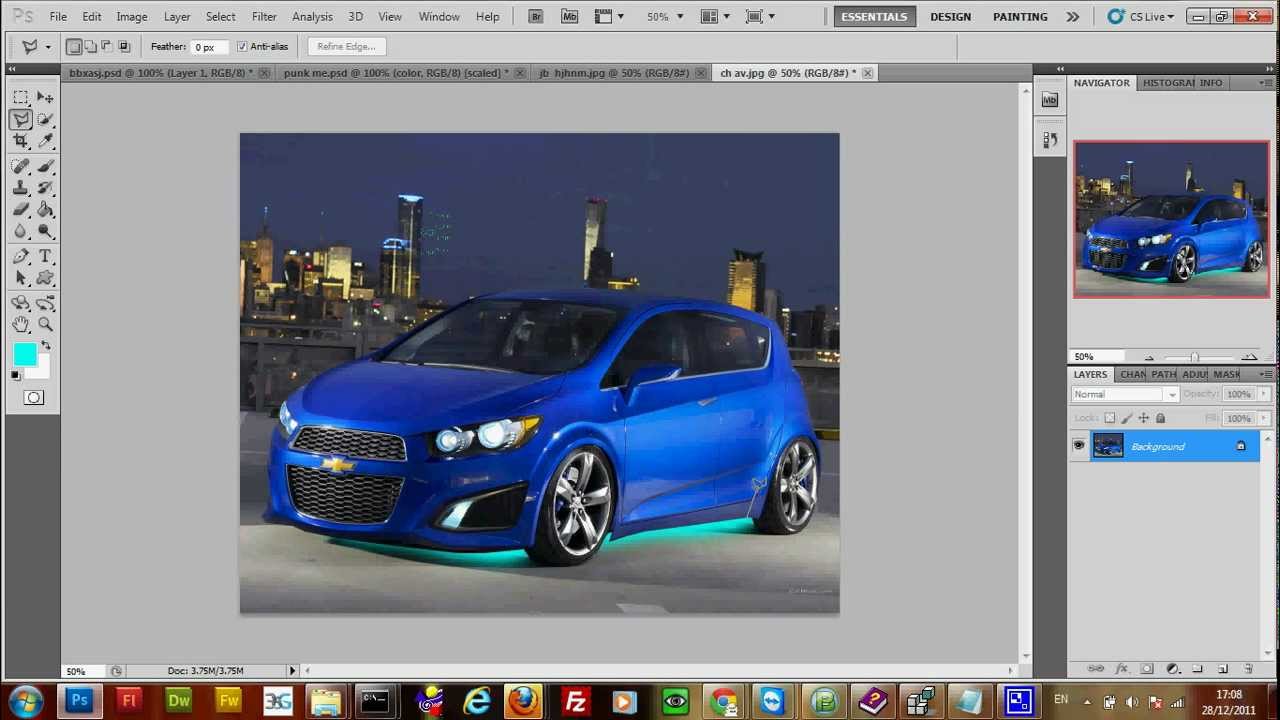The image size is (1280, 720).
Task: Open the Screen Mode dropdown
Action: (760, 16)
